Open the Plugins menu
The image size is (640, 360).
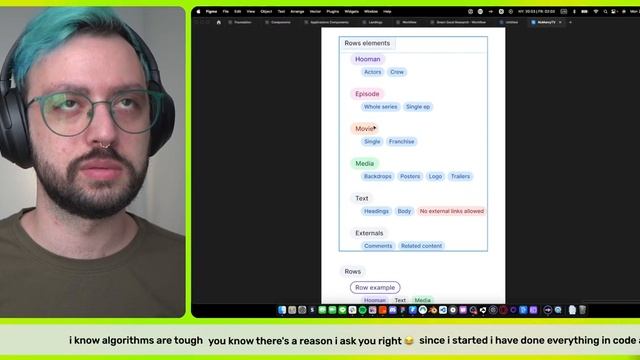333,11
